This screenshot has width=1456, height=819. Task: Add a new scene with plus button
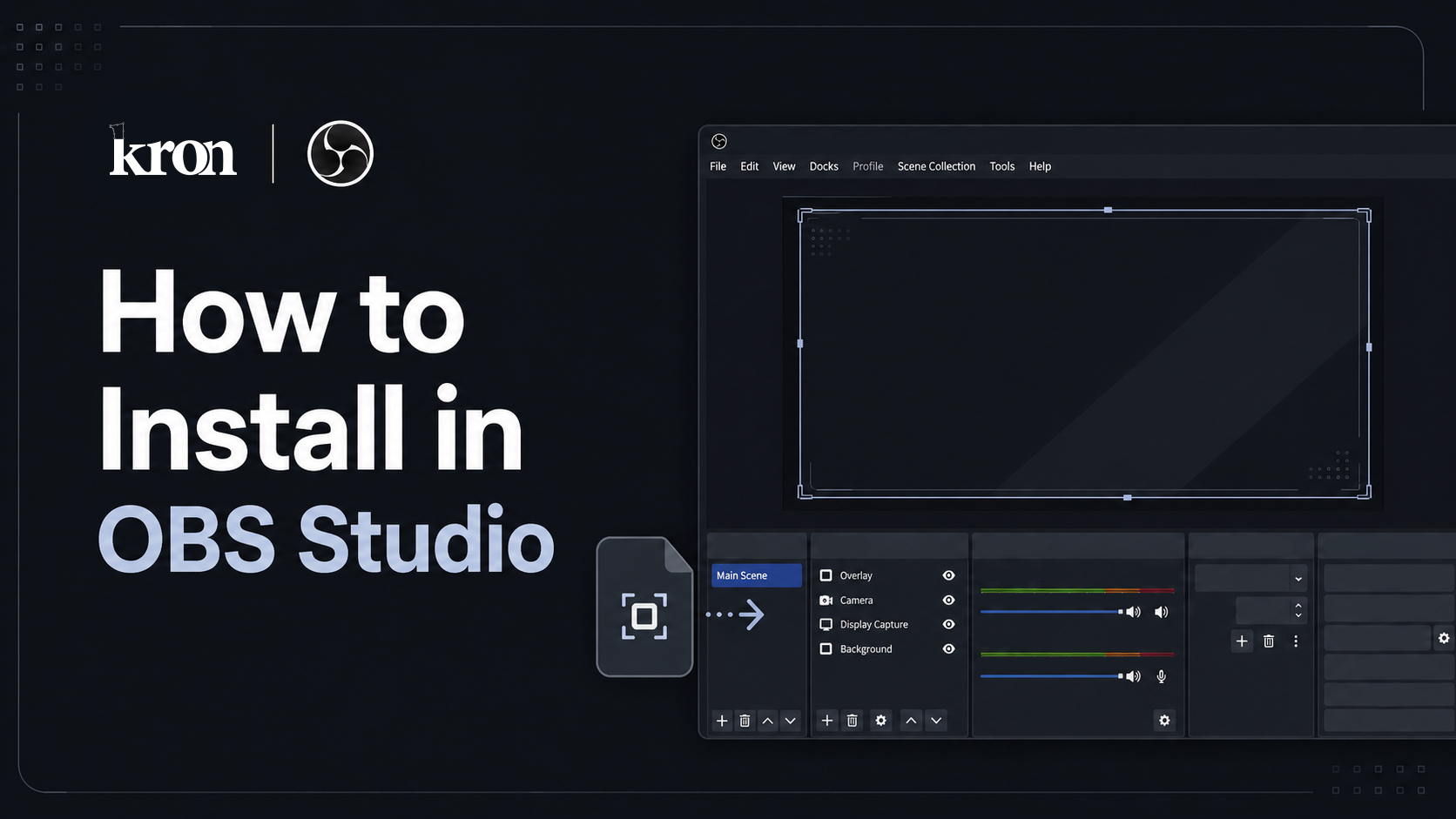(x=721, y=721)
